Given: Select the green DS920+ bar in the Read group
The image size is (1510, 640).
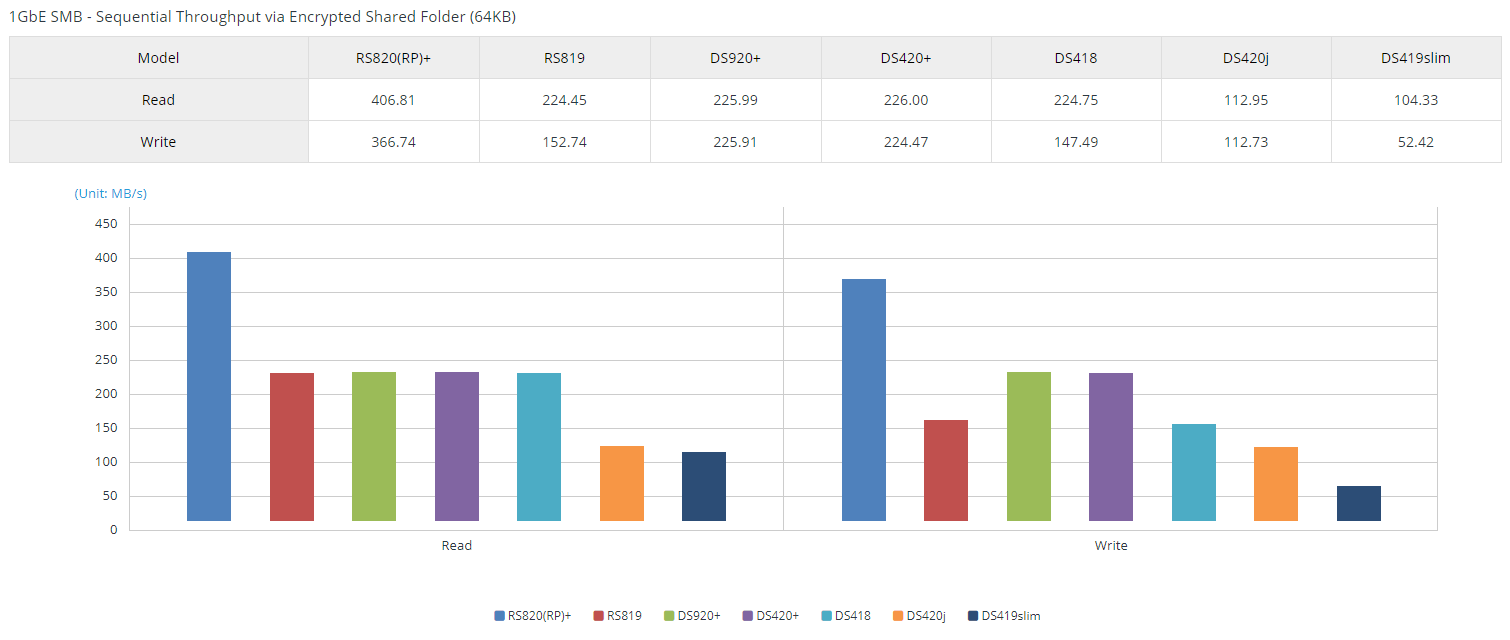Looking at the screenshot, I should point(374,446).
